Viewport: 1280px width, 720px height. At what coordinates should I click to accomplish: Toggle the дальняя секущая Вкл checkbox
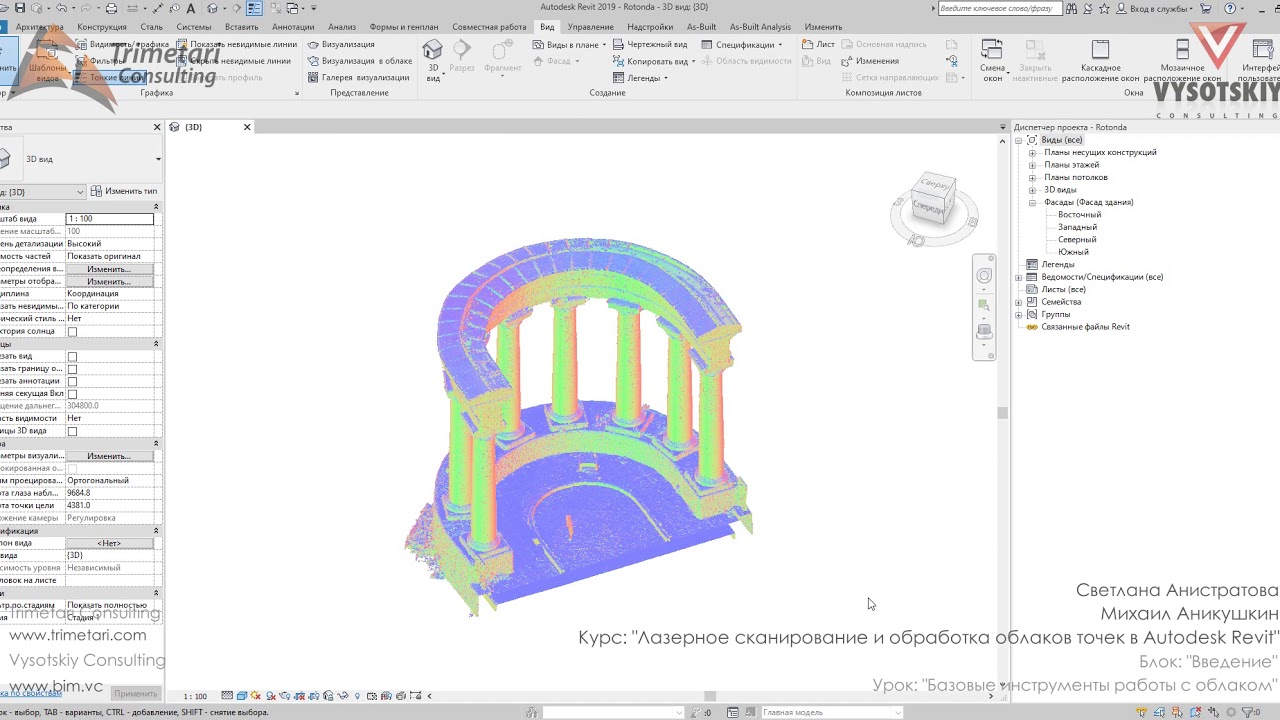[72, 394]
